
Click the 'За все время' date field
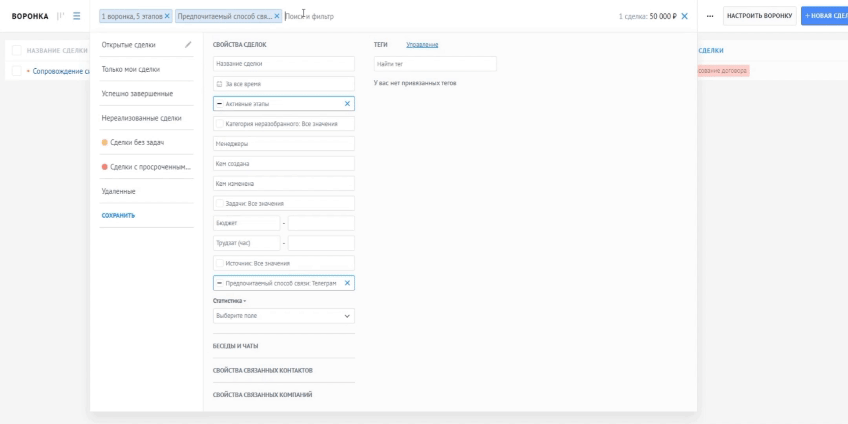coord(284,84)
